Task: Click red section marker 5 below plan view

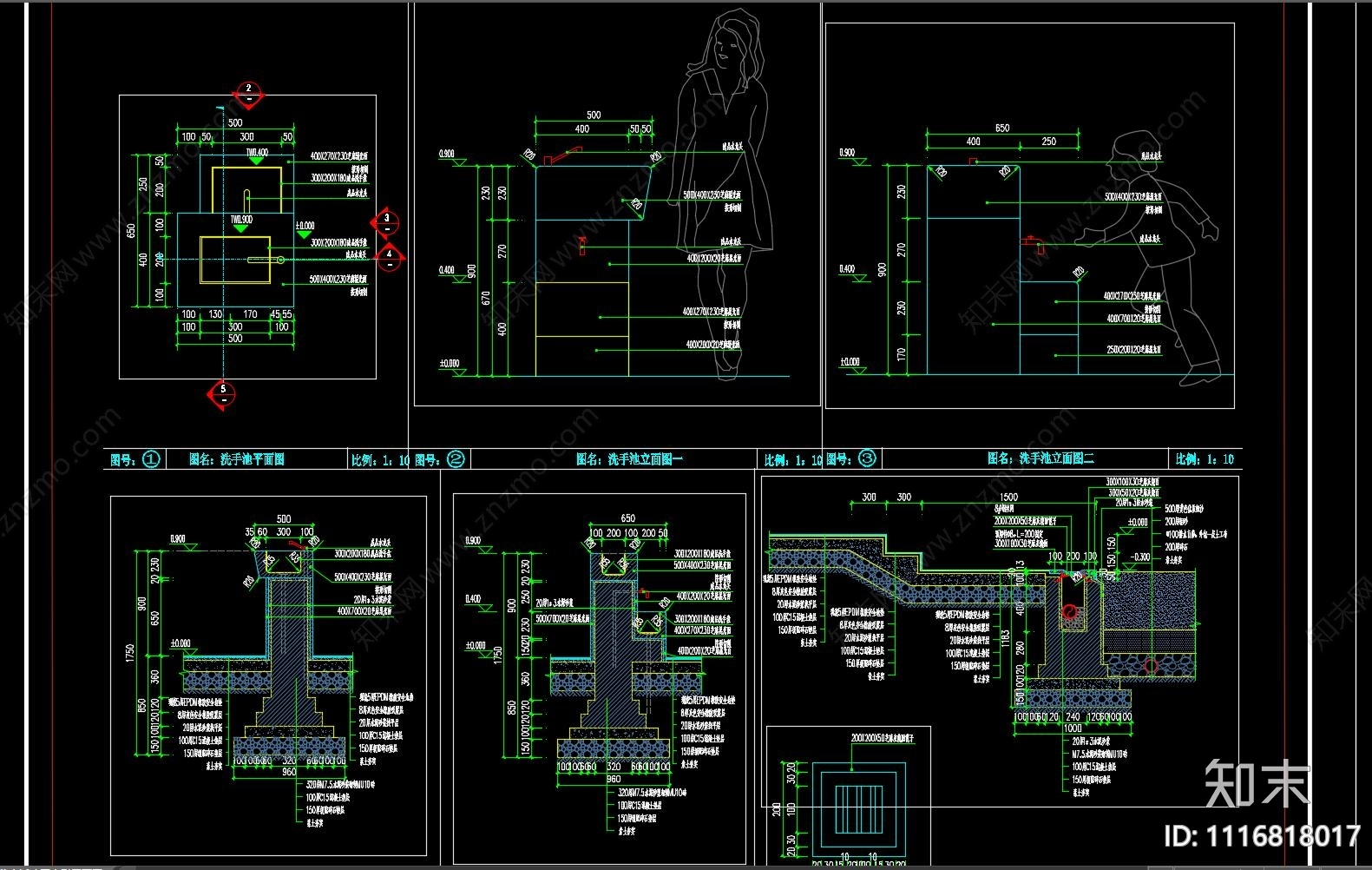Action: (x=222, y=393)
